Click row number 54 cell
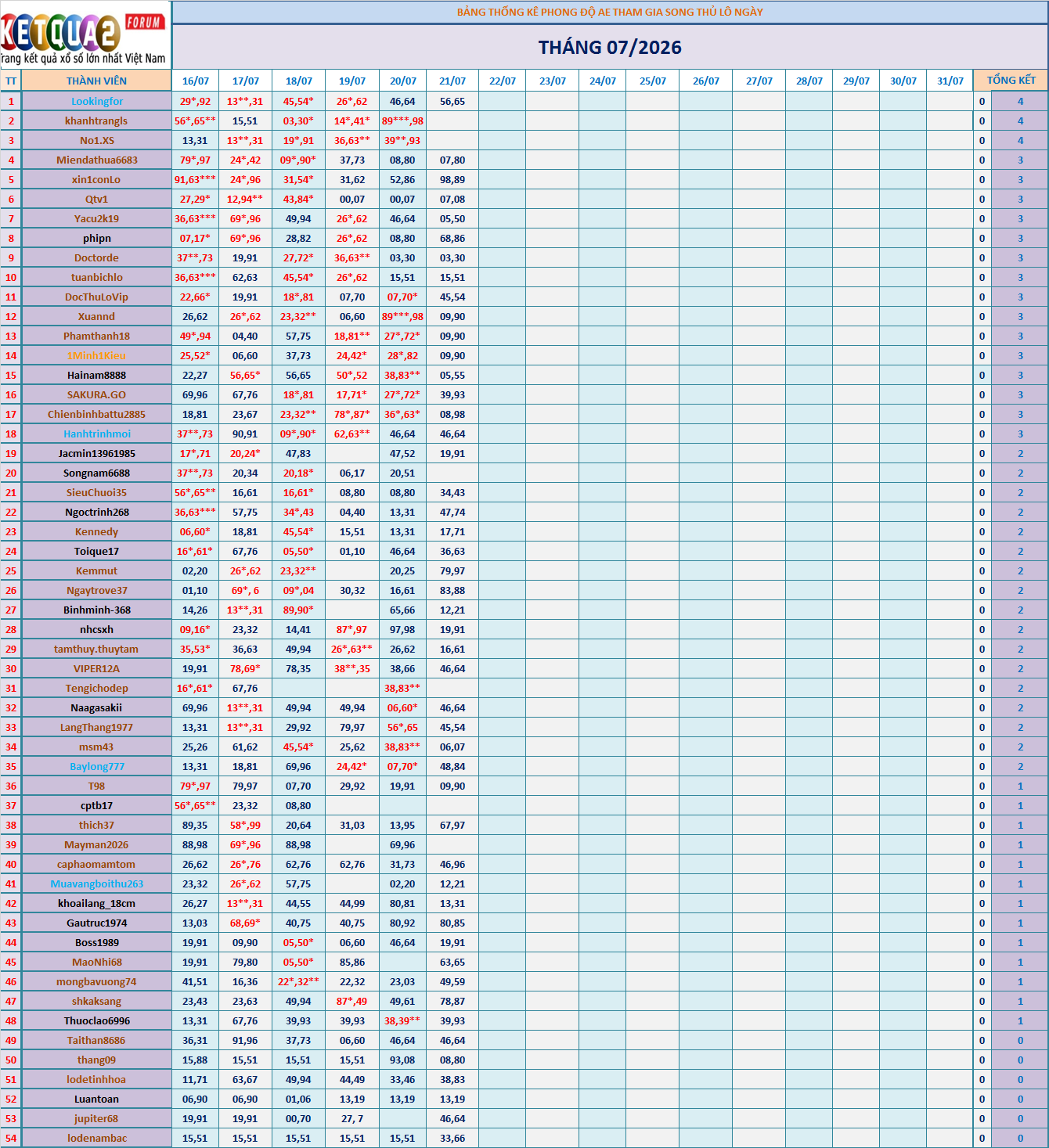The image size is (1049, 1148). point(11,1138)
